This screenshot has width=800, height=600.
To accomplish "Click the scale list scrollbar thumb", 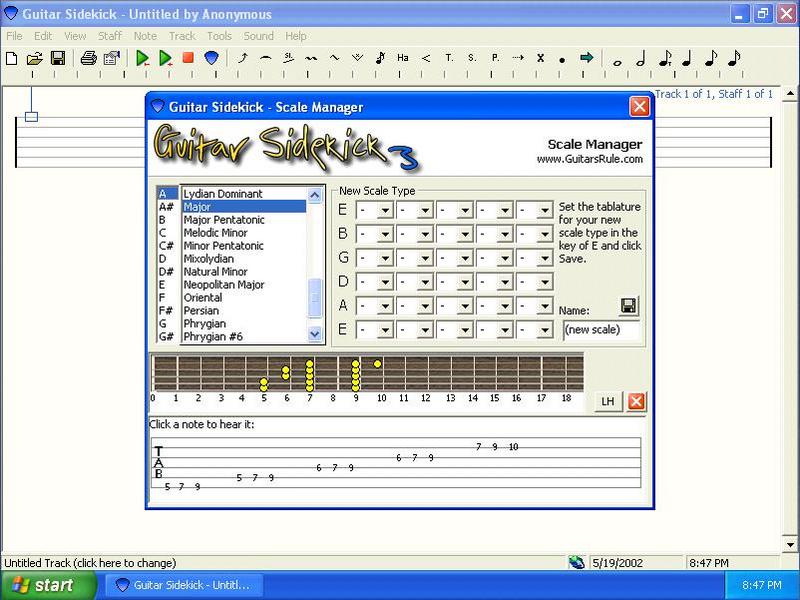I will [x=315, y=298].
